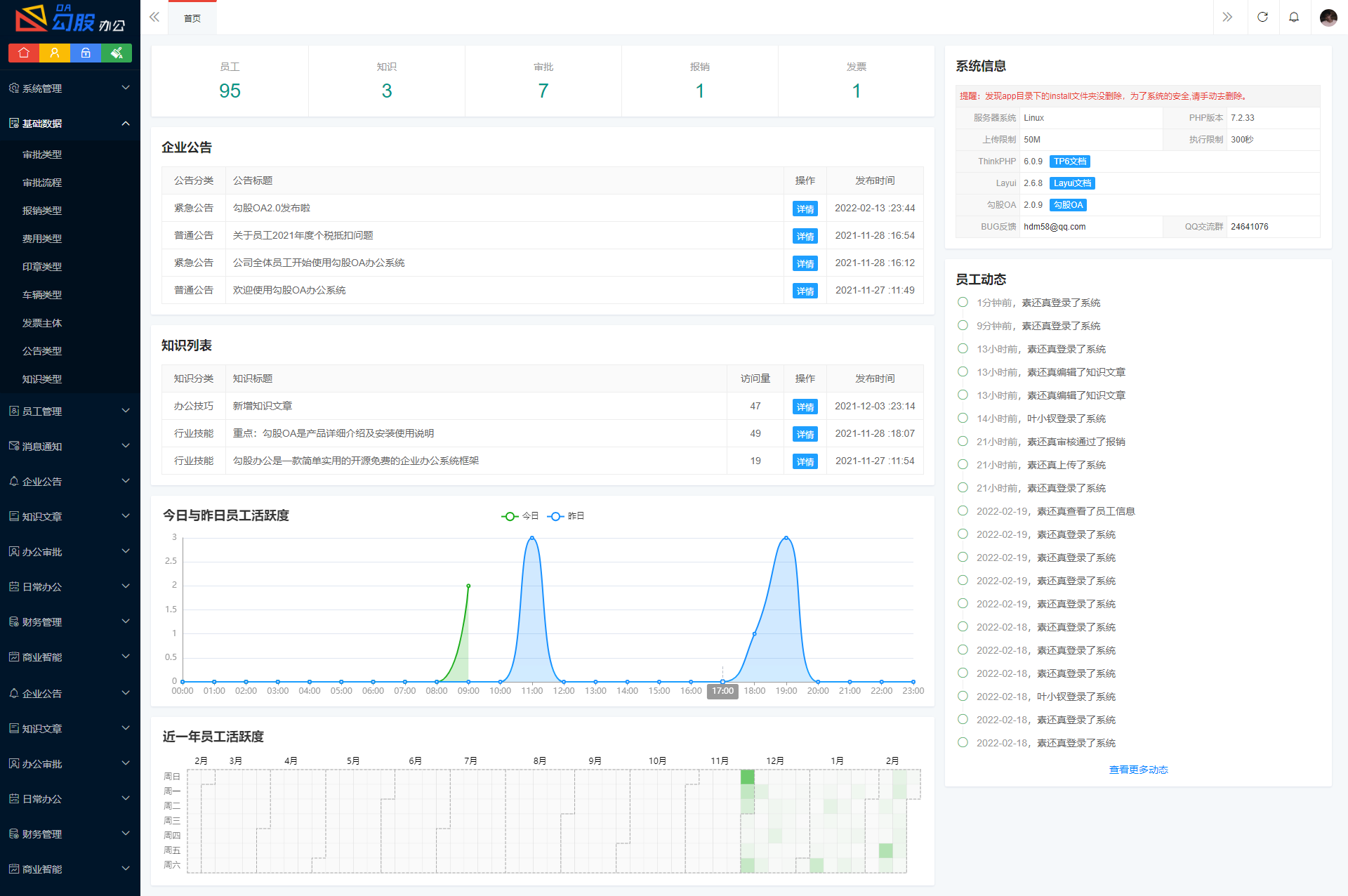Click the left double-arrow collapse sidebar icon
This screenshot has width=1348, height=896.
[x=154, y=17]
